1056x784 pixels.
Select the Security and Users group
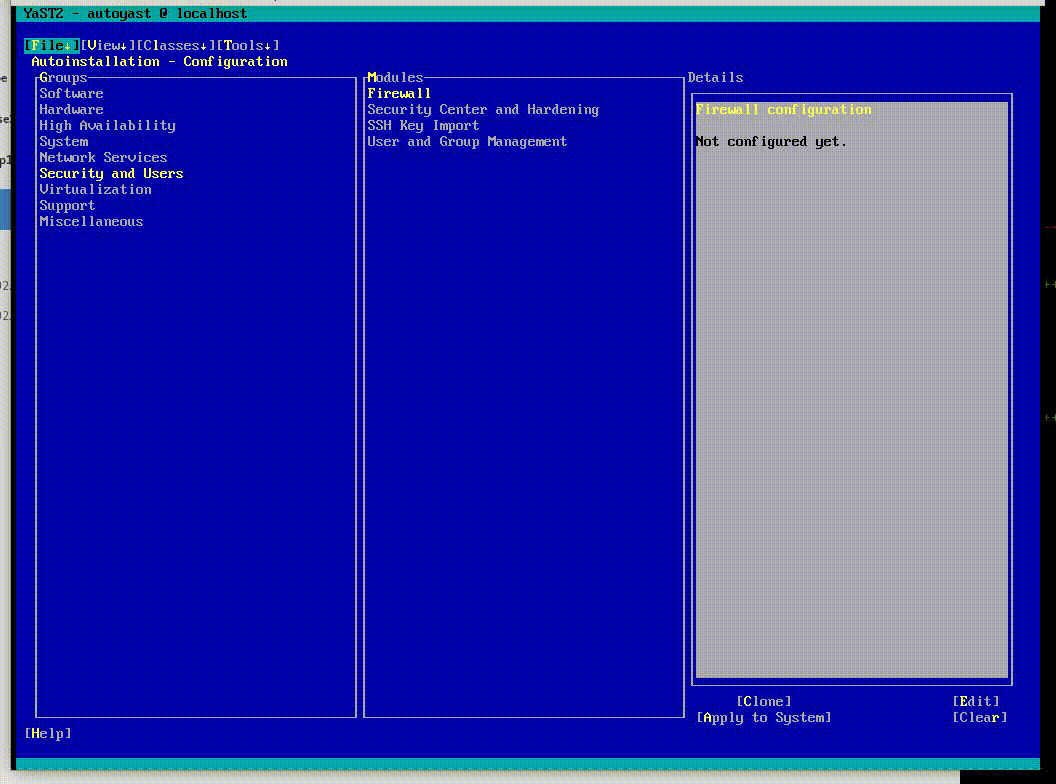tap(111, 173)
